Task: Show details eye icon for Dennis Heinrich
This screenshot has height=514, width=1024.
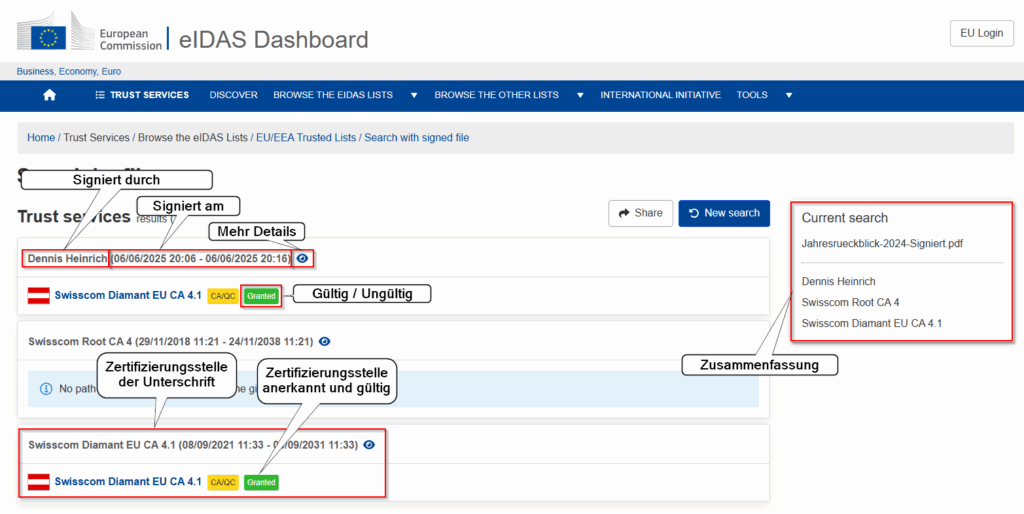Action: [x=302, y=259]
